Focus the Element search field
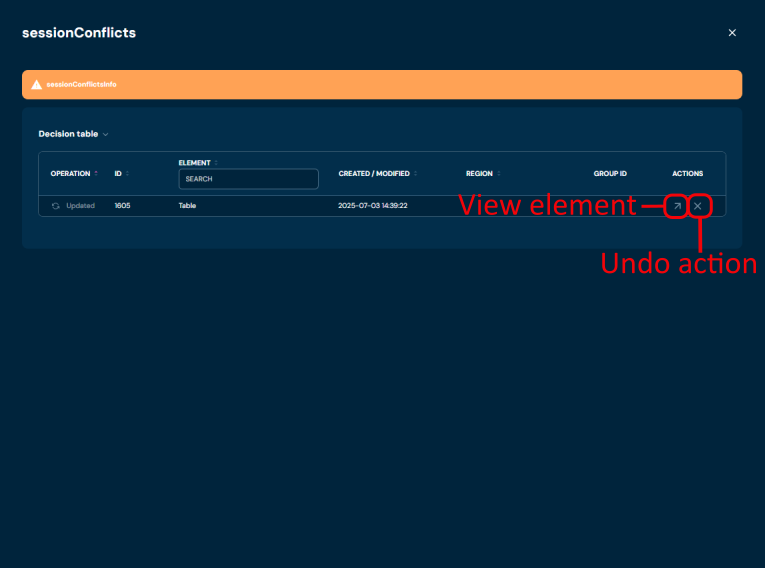This screenshot has height=568, width=765. tap(248, 179)
